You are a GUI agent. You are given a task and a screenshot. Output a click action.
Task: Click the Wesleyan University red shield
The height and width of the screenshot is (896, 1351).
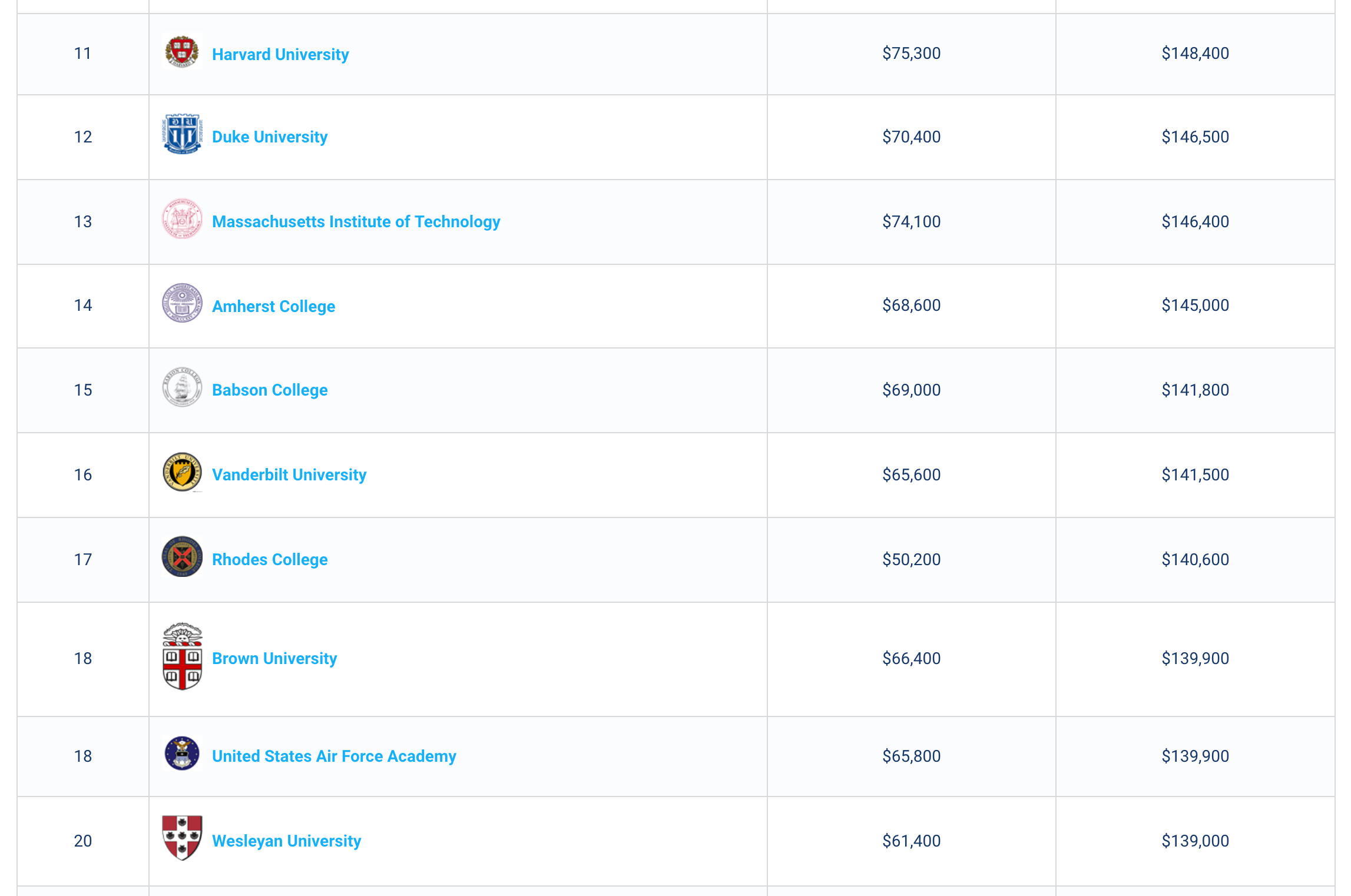tap(182, 838)
